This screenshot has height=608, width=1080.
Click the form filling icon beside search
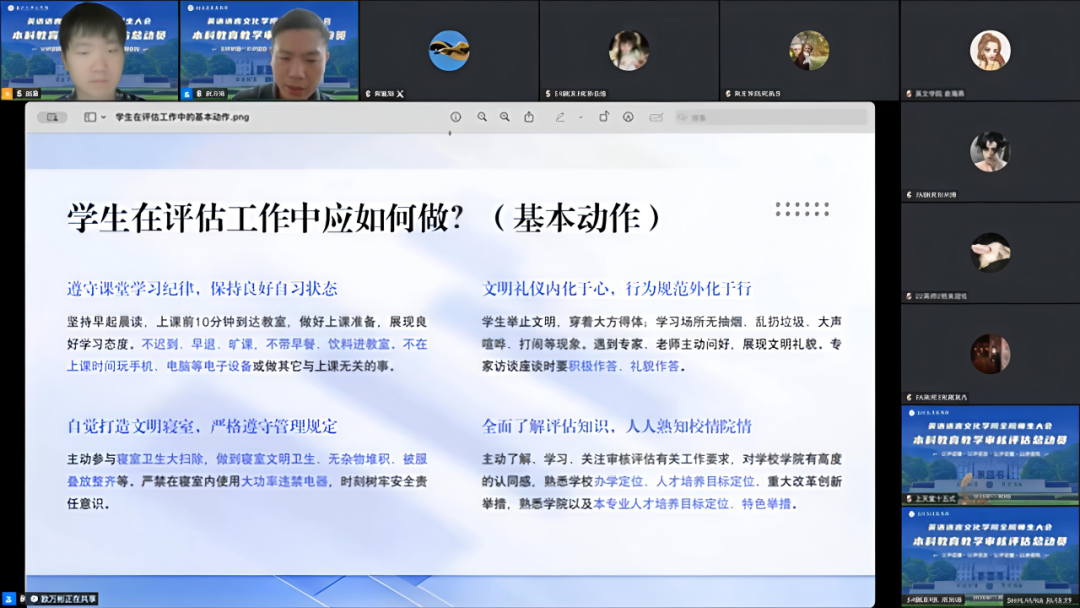point(656,117)
